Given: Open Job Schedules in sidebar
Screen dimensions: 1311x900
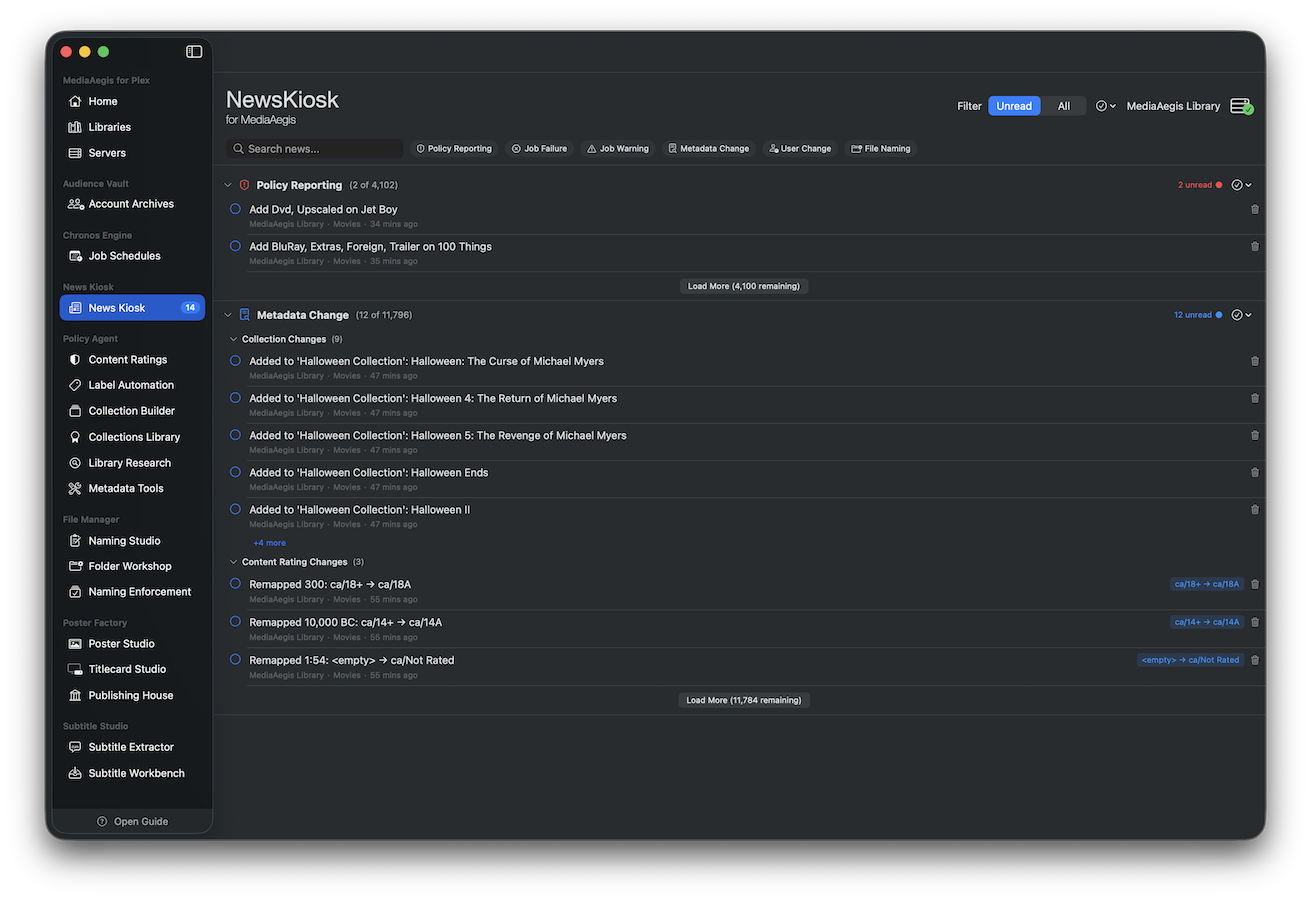Looking at the screenshot, I should point(132,256).
